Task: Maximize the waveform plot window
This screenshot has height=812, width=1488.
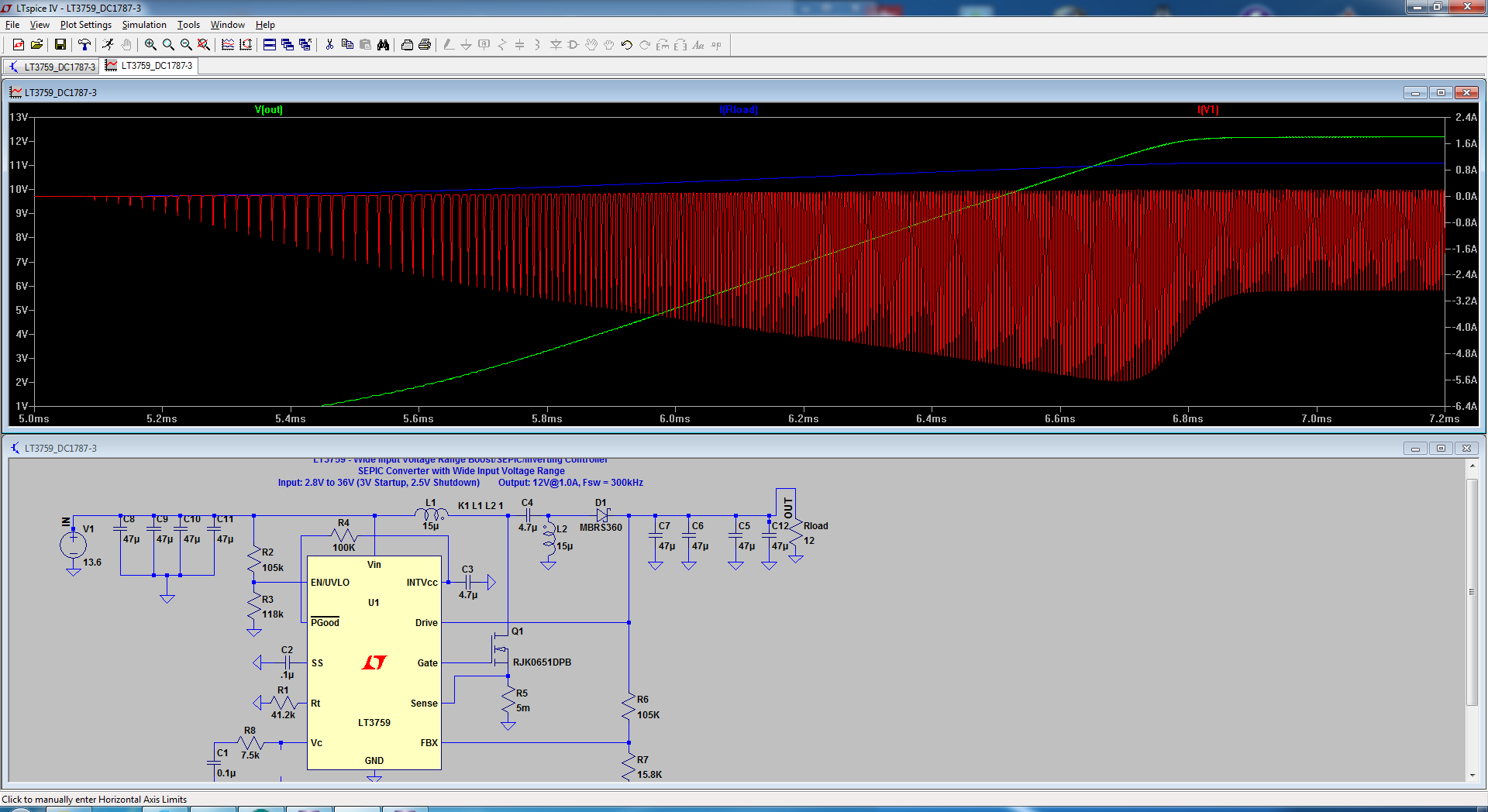Action: click(1441, 93)
